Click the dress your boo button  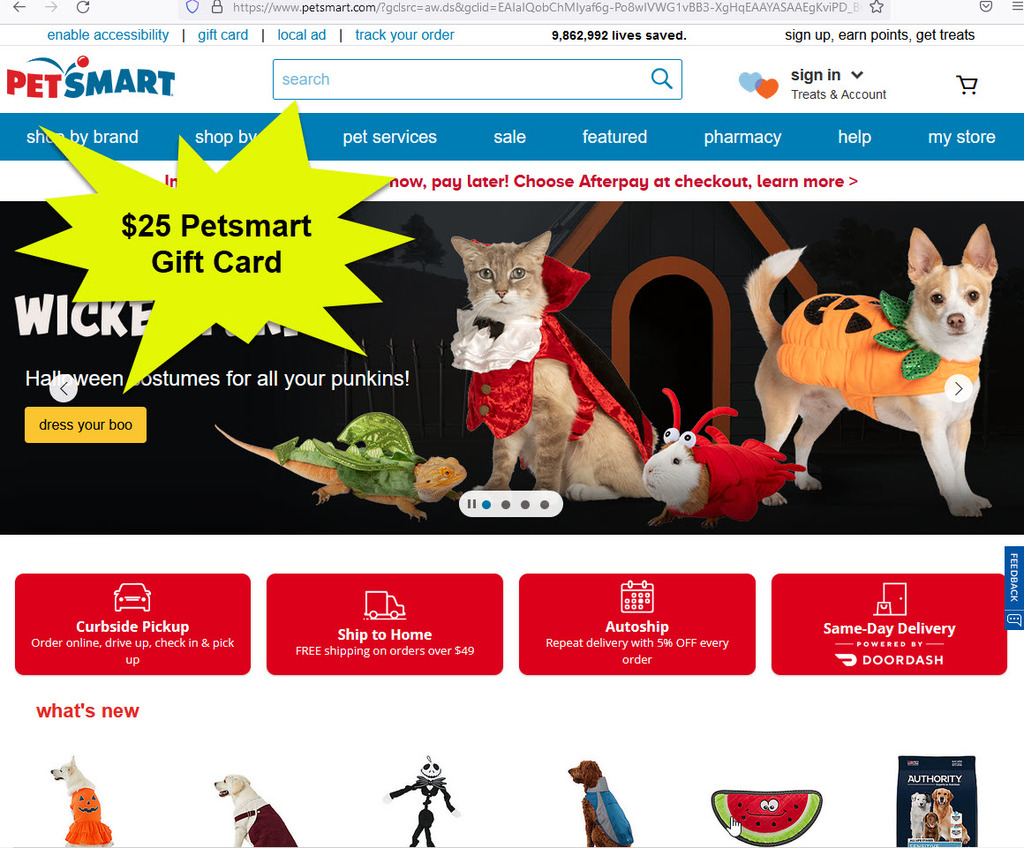tap(86, 425)
